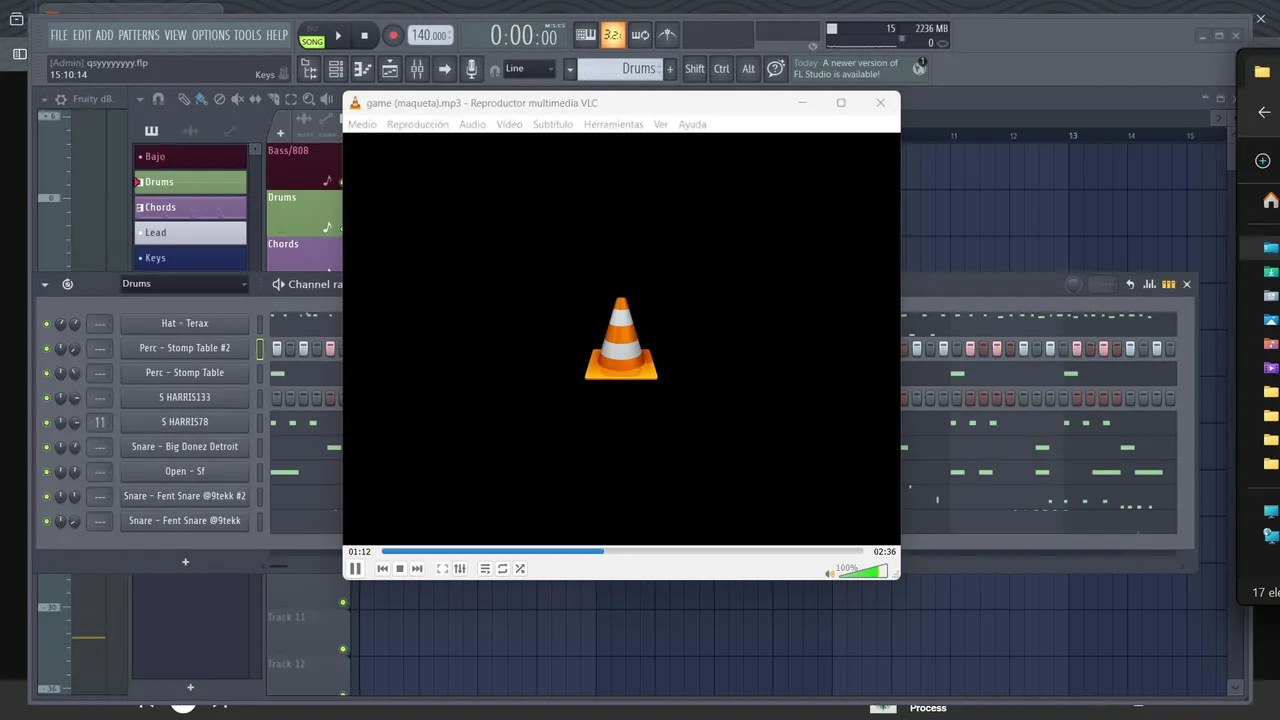Click the right arrow toolbar icon
The image size is (1280, 720).
coord(445,69)
